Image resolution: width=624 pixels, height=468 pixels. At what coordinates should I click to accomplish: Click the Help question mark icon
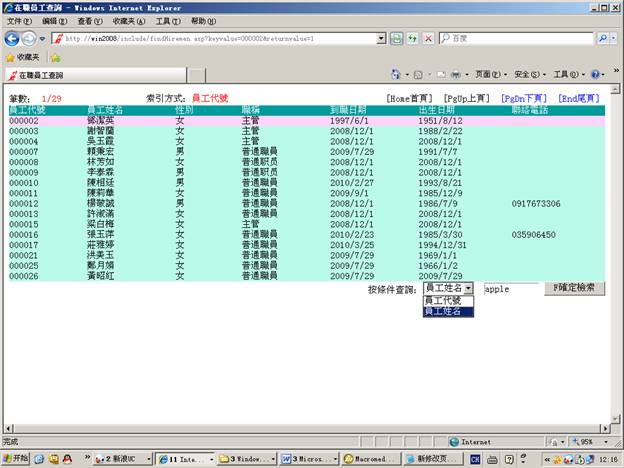pyautogui.click(x=596, y=75)
